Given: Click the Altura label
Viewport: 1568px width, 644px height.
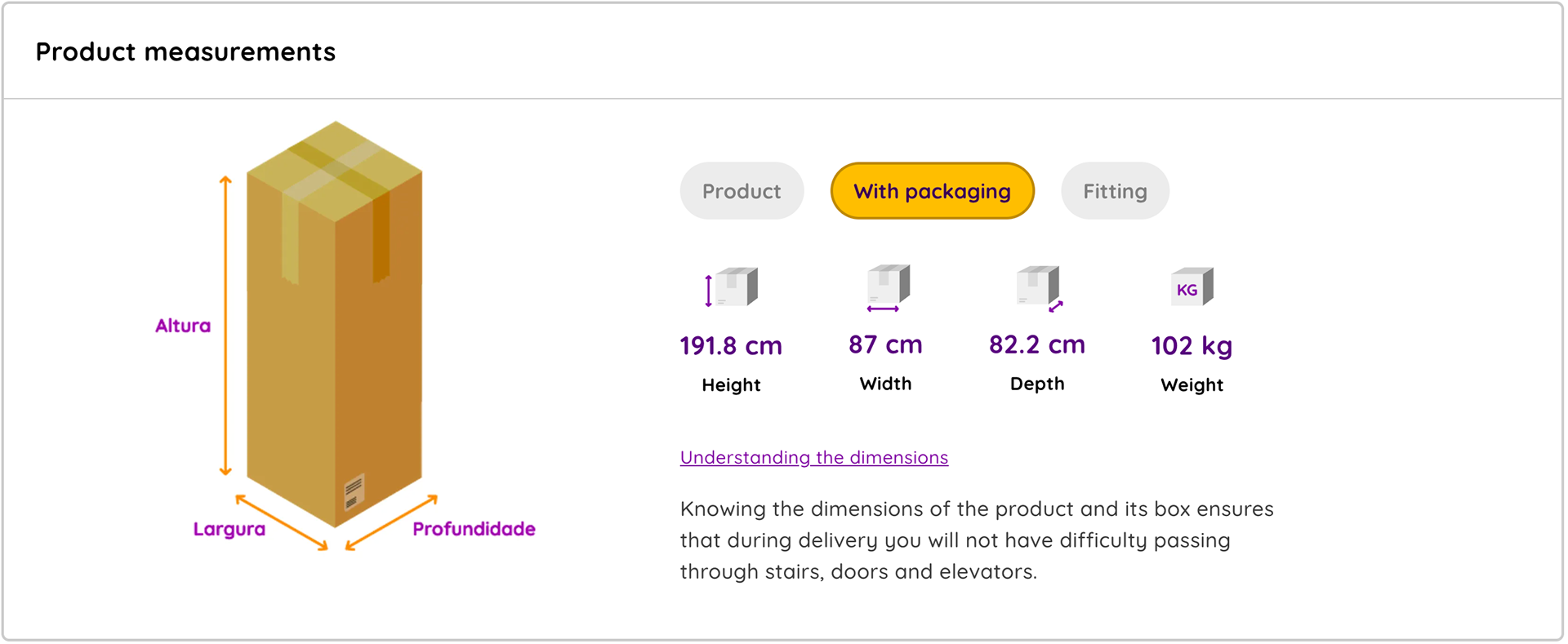Looking at the screenshot, I should click(183, 326).
